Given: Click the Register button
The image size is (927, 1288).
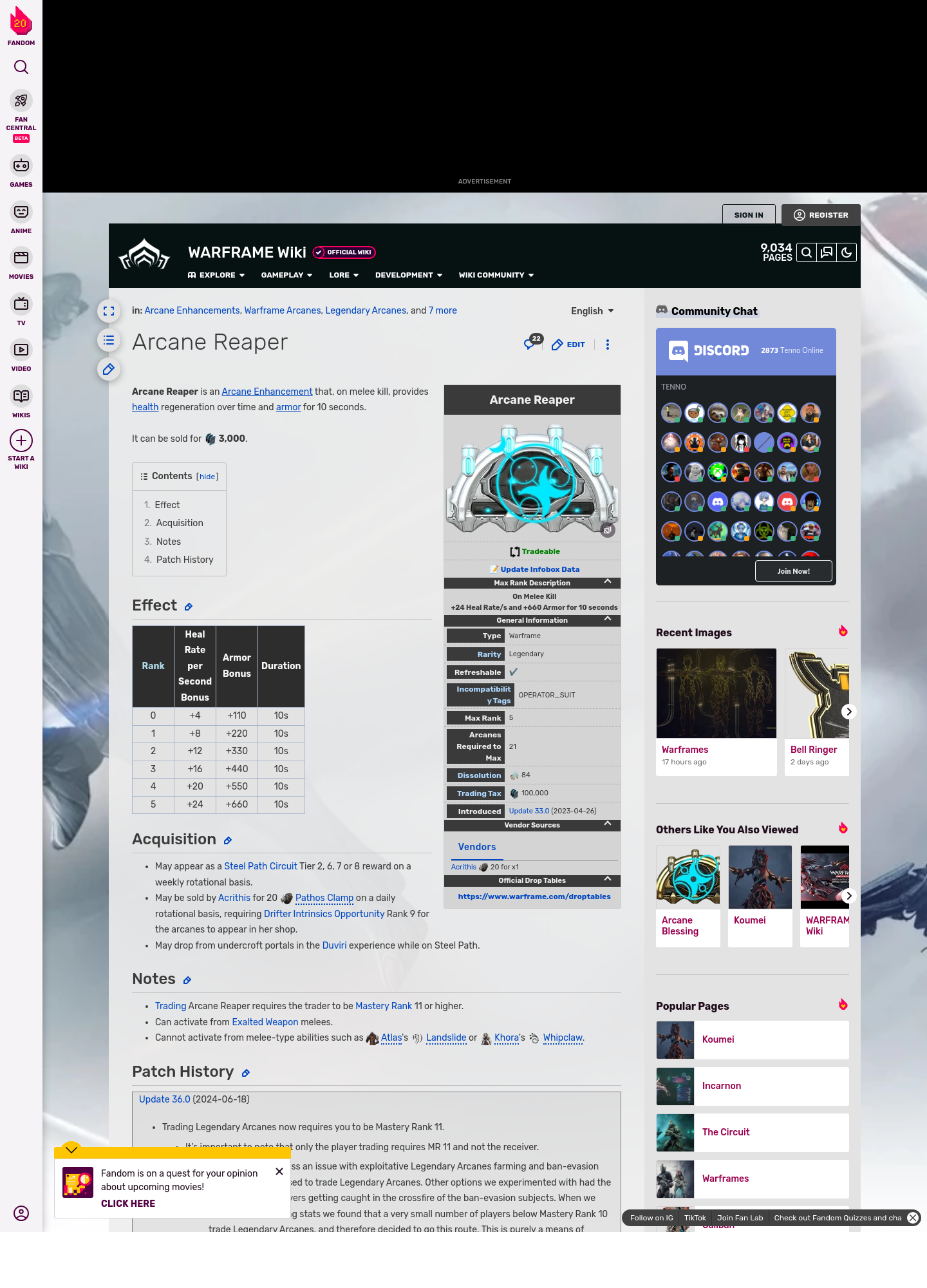Looking at the screenshot, I should pos(821,215).
